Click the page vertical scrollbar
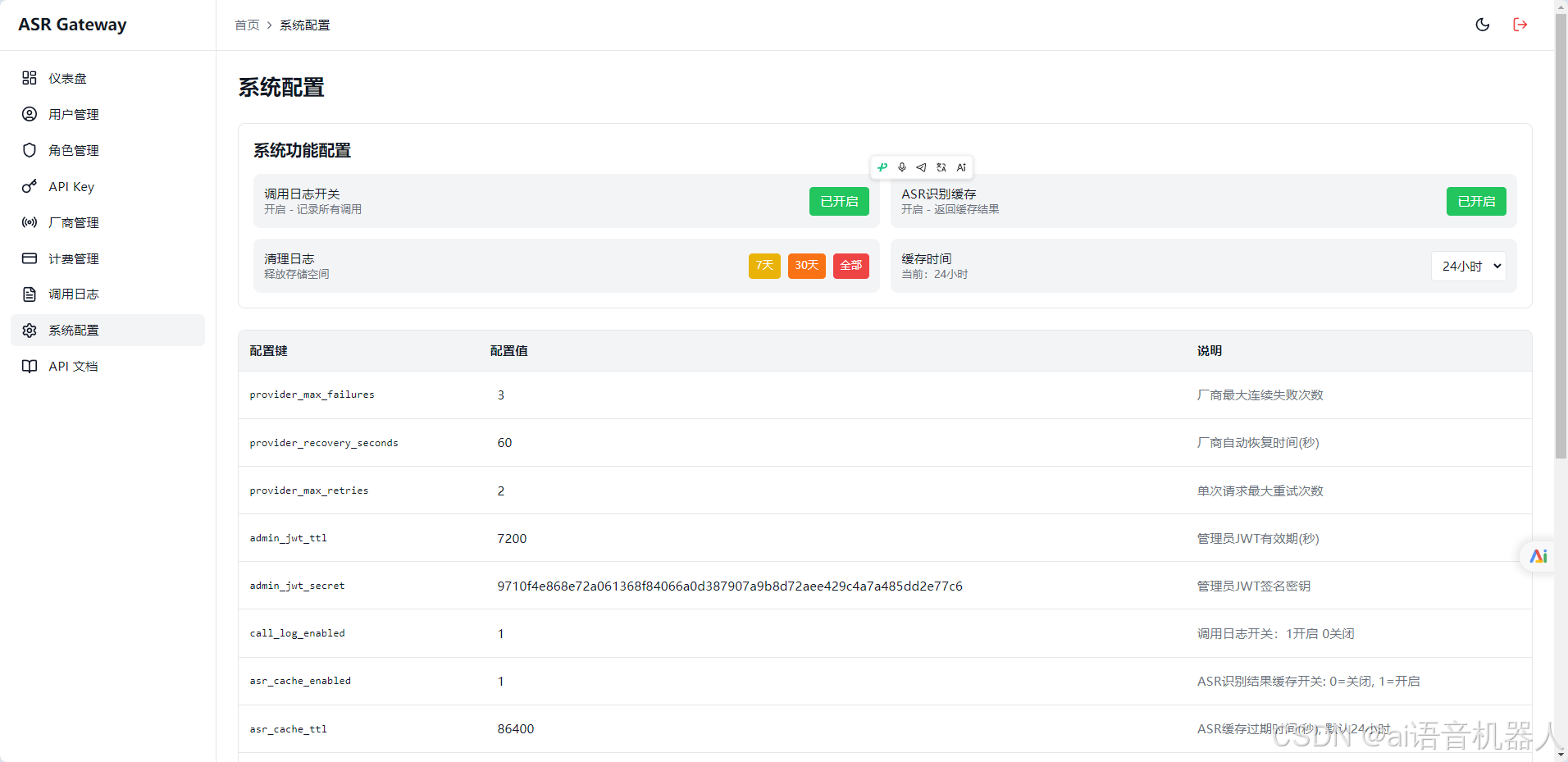Viewport: 1568px width, 762px height. tap(1561, 236)
